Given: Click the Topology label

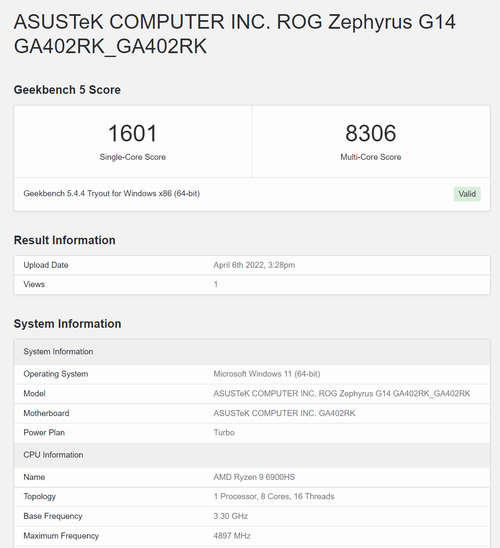Looking at the screenshot, I should [39, 497].
